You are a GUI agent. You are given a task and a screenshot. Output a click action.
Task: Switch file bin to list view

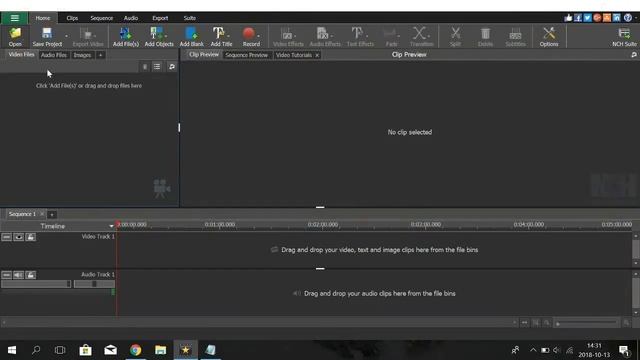[x=157, y=67]
